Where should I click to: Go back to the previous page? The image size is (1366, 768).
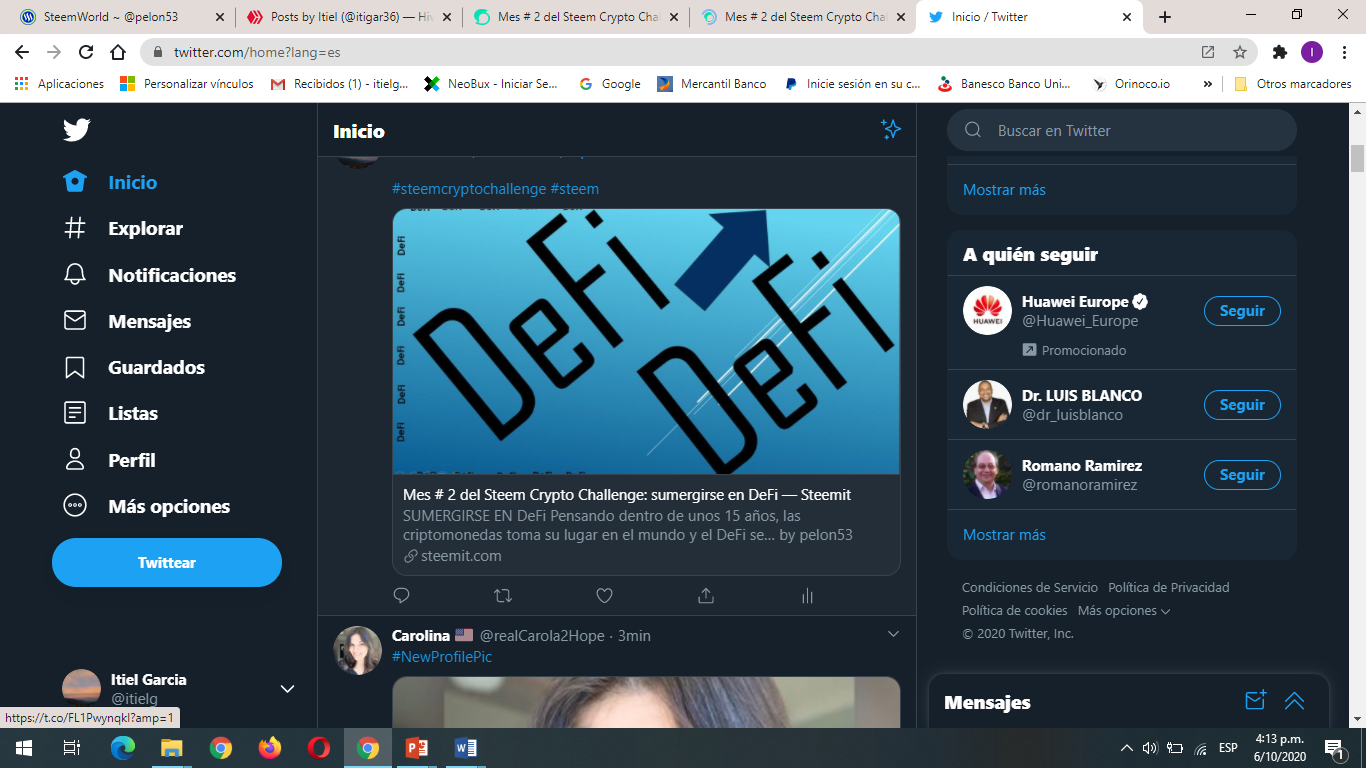tap(22, 52)
